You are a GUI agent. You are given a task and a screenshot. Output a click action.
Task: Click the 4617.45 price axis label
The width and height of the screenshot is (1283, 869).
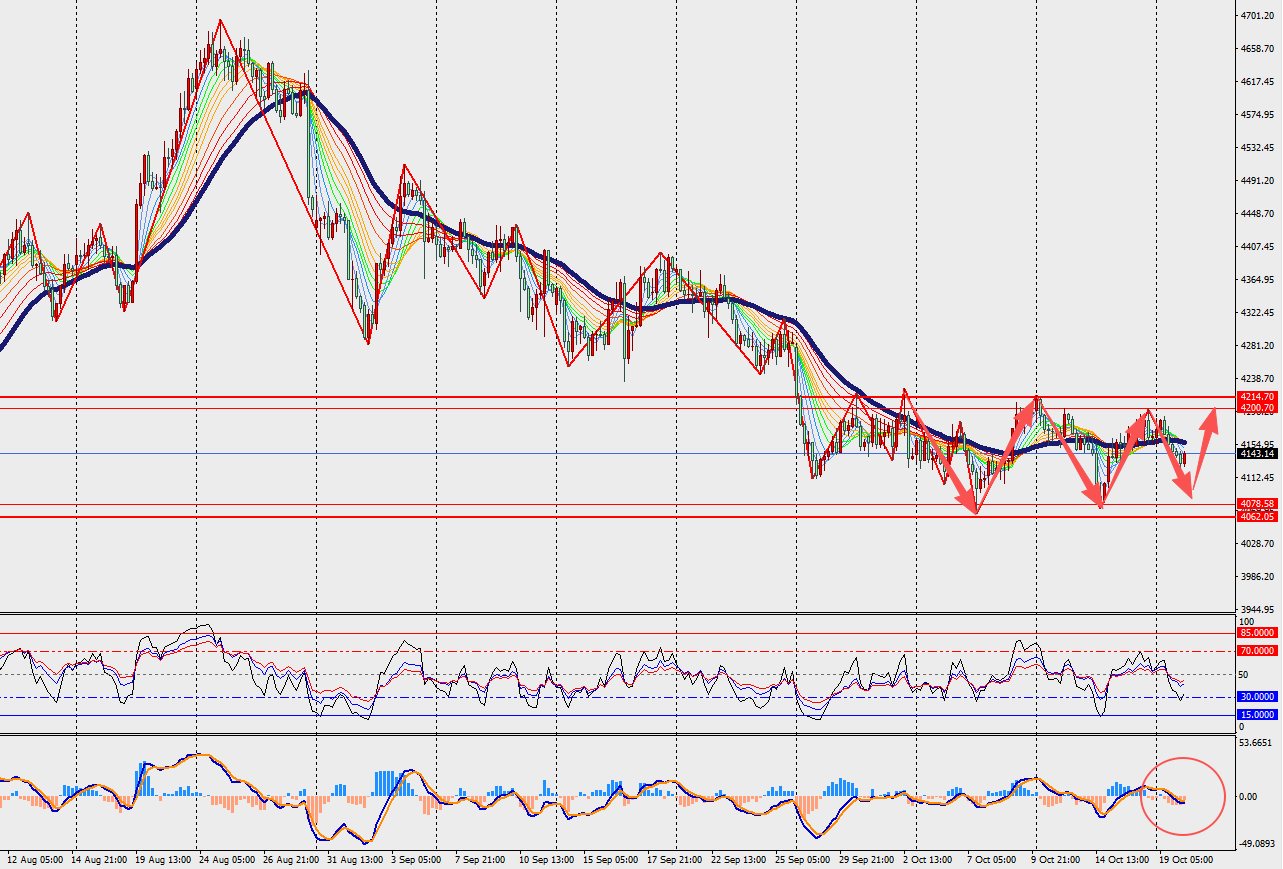(x=1258, y=82)
